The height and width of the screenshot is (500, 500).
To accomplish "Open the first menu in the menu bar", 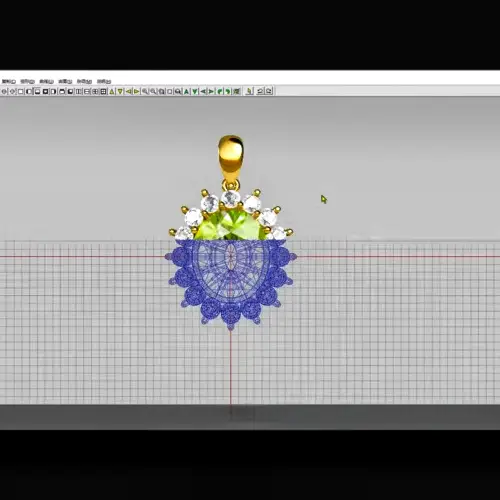I will [x=9, y=81].
